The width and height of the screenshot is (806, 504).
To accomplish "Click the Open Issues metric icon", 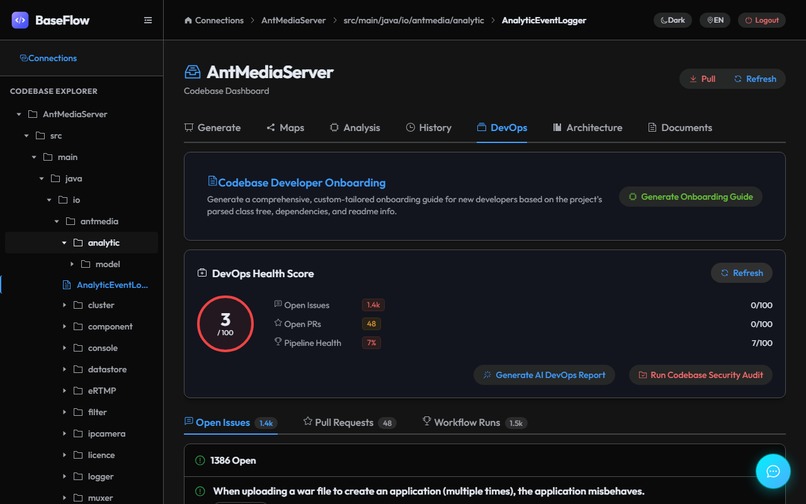I will point(278,304).
